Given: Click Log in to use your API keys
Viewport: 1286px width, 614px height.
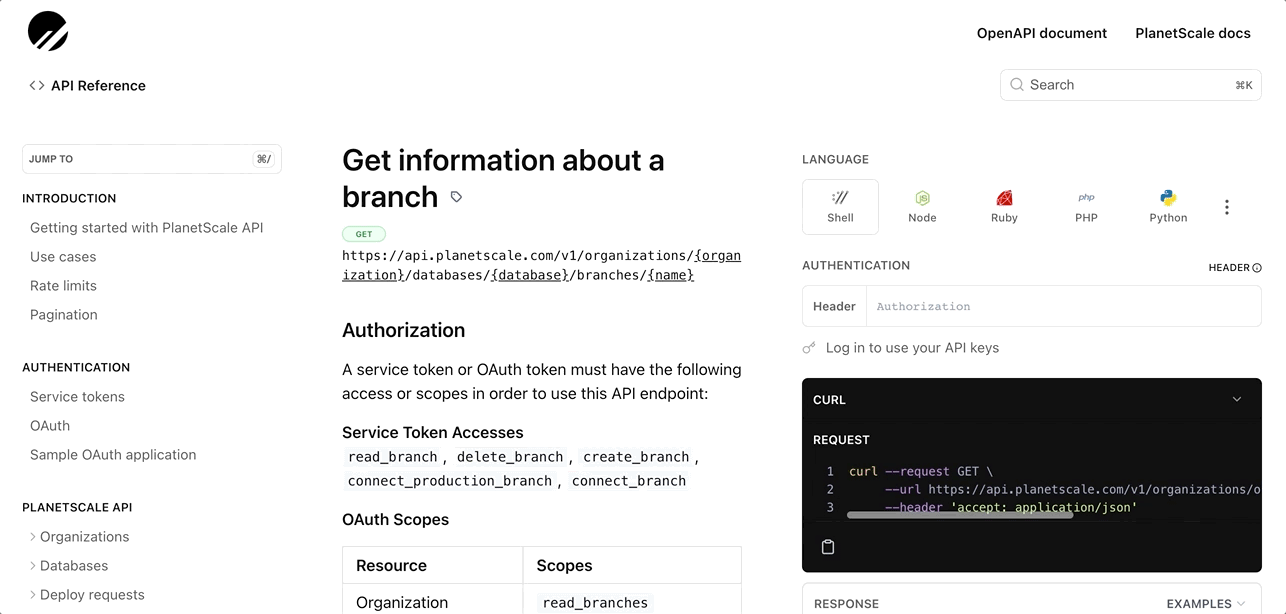Looking at the screenshot, I should 912,348.
